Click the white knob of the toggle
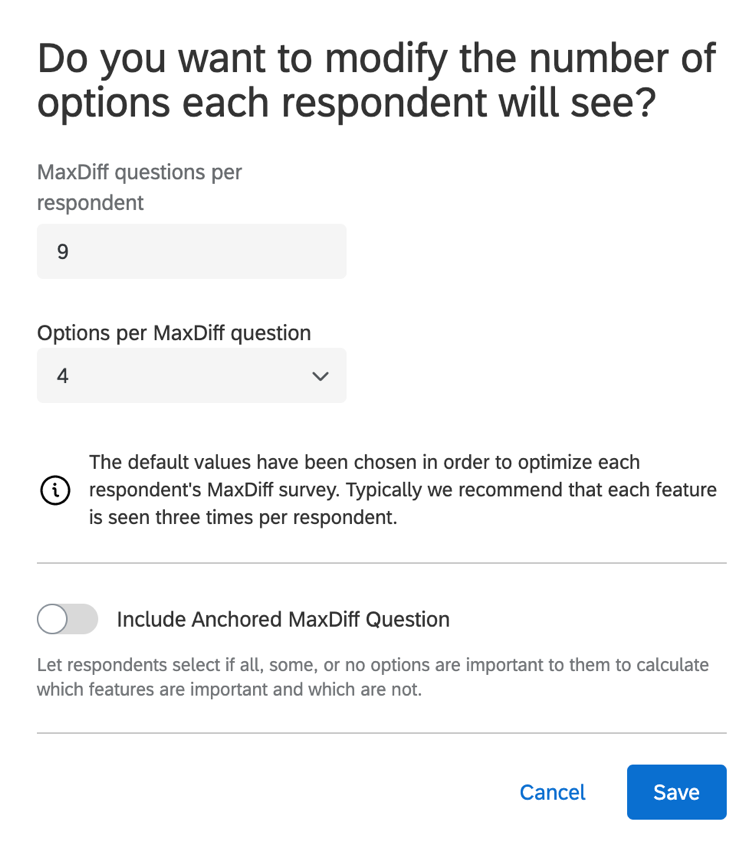Image resolution: width=756 pixels, height=855 pixels. click(53, 620)
